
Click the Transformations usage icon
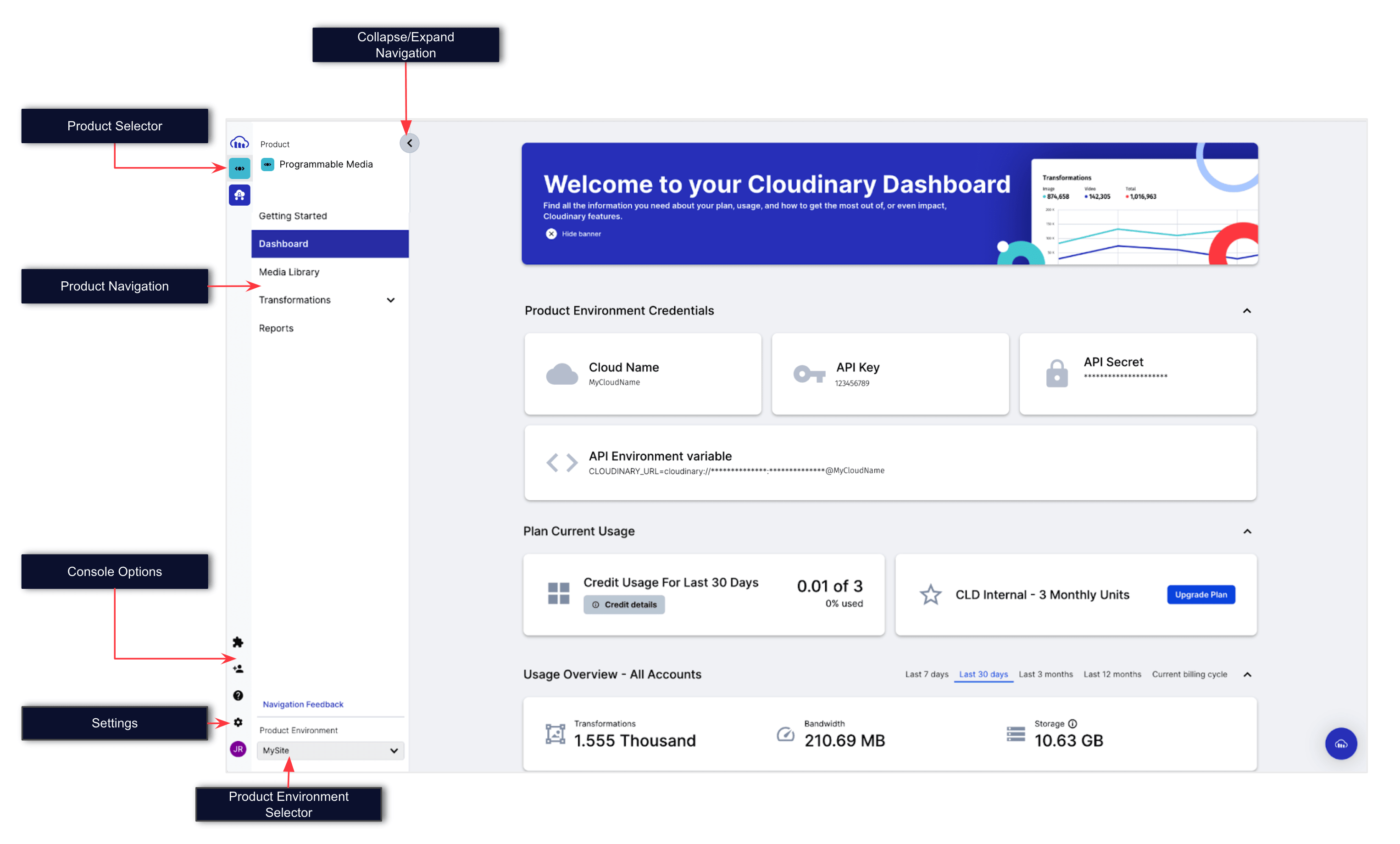point(555,733)
